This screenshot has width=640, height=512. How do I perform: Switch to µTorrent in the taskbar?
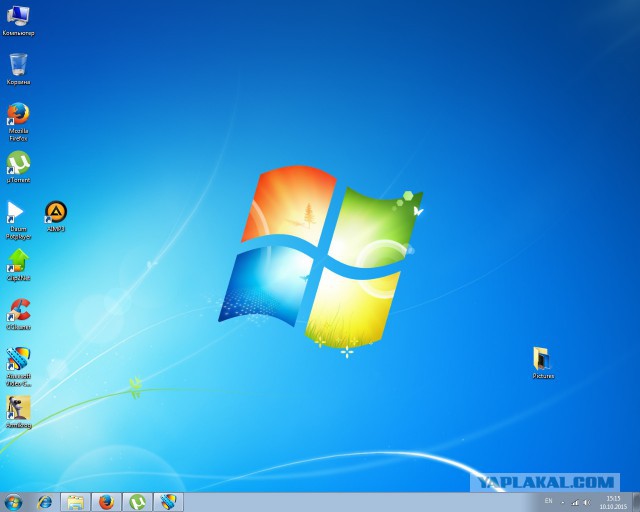138,502
